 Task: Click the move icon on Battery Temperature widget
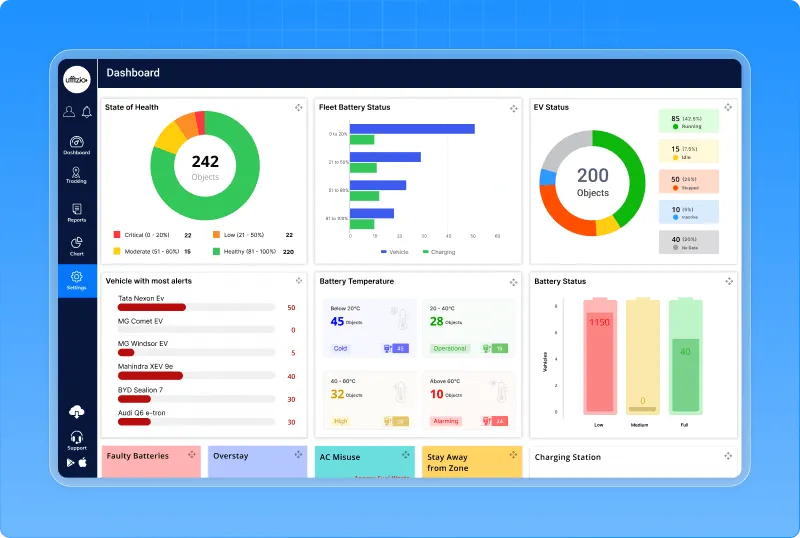(x=514, y=282)
